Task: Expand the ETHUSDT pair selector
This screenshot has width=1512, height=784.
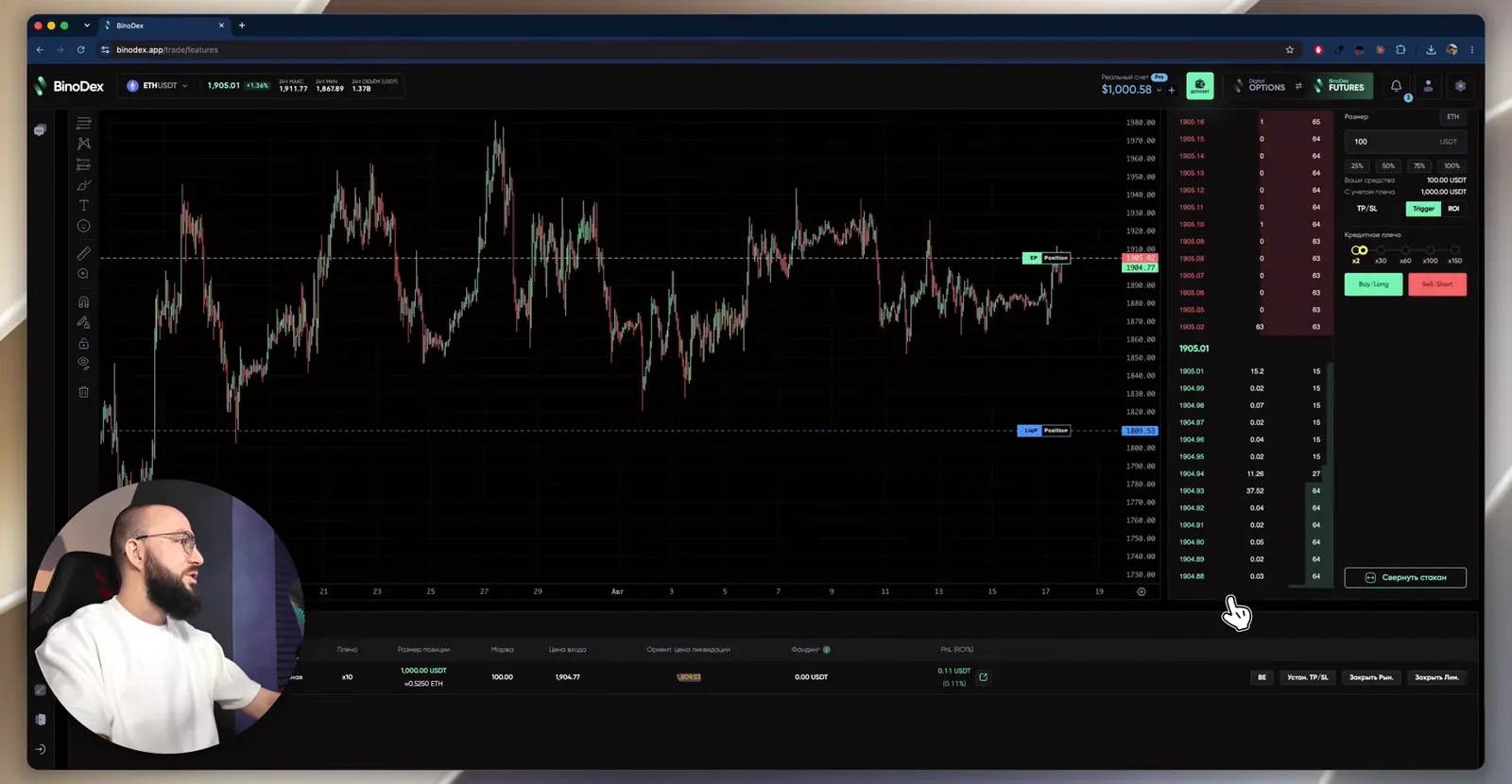Action: point(158,86)
